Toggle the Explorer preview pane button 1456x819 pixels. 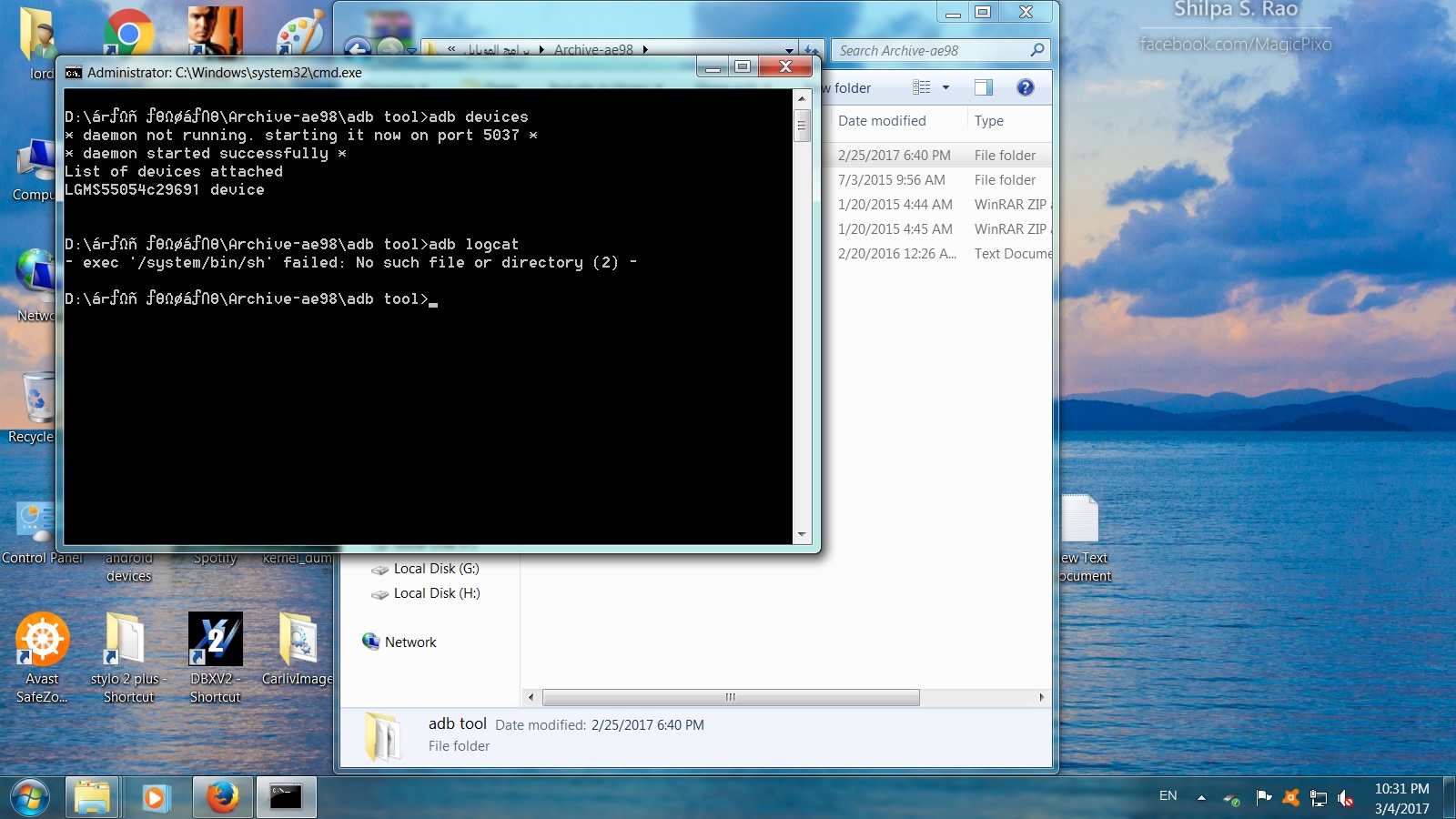(x=984, y=87)
